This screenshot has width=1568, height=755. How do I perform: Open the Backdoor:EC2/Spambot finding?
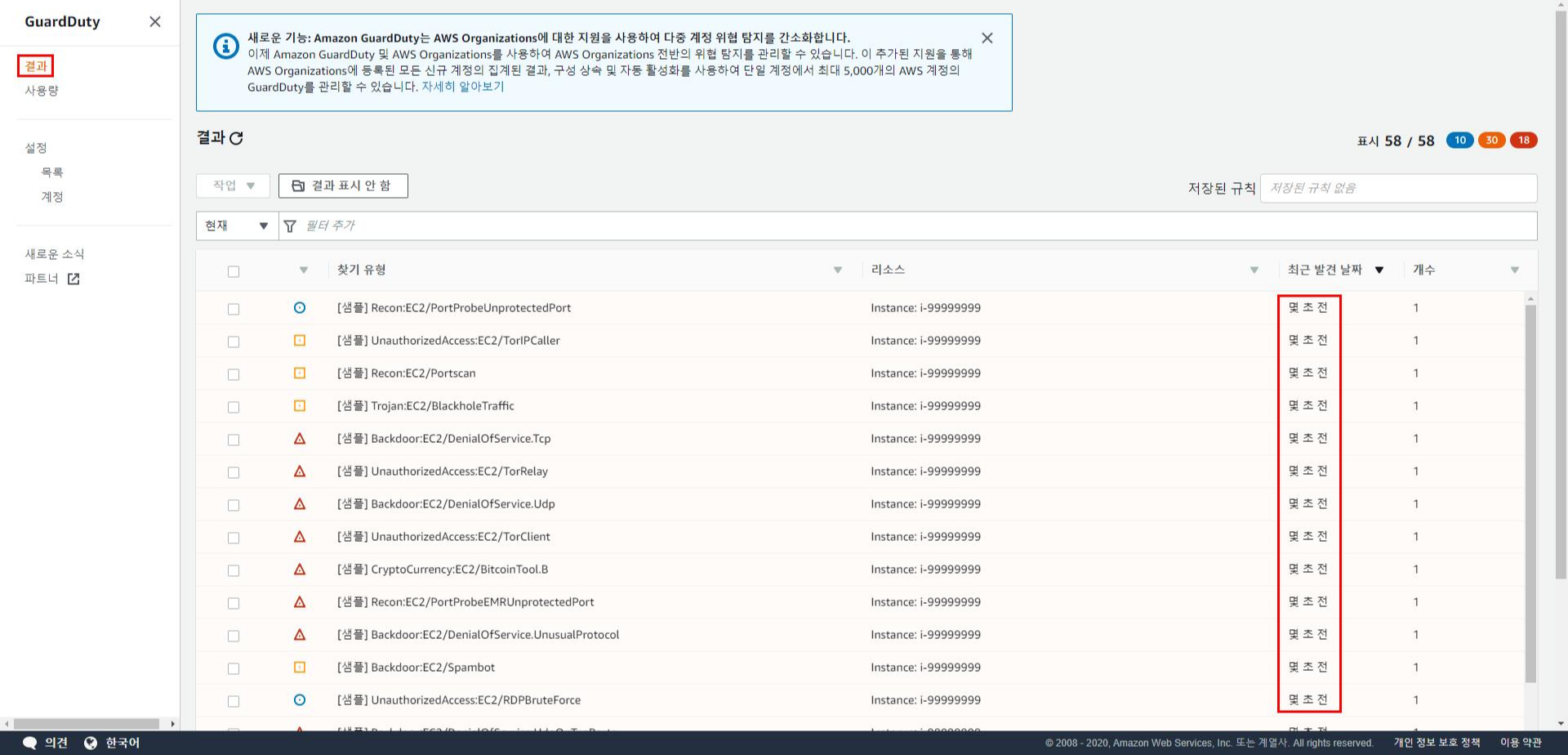pos(416,668)
